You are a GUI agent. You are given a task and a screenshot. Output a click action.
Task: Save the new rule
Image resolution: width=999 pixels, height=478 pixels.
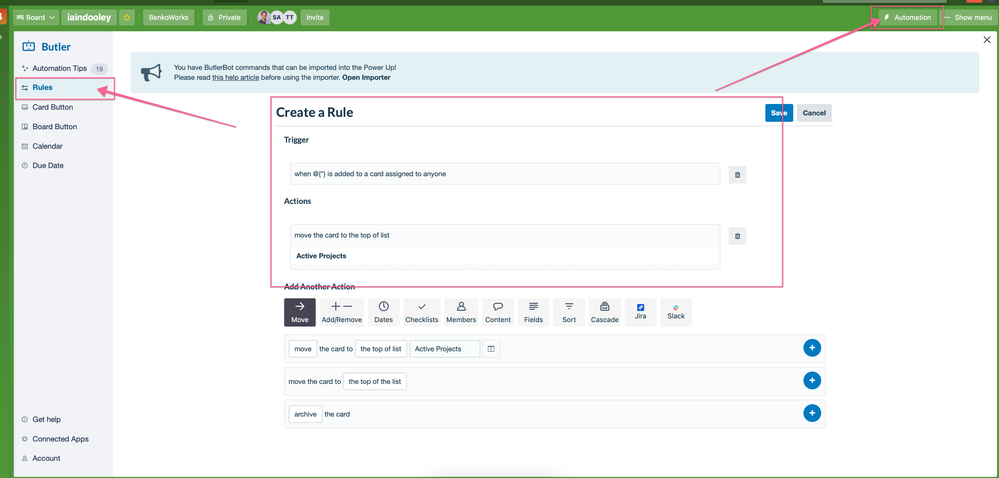[779, 113]
